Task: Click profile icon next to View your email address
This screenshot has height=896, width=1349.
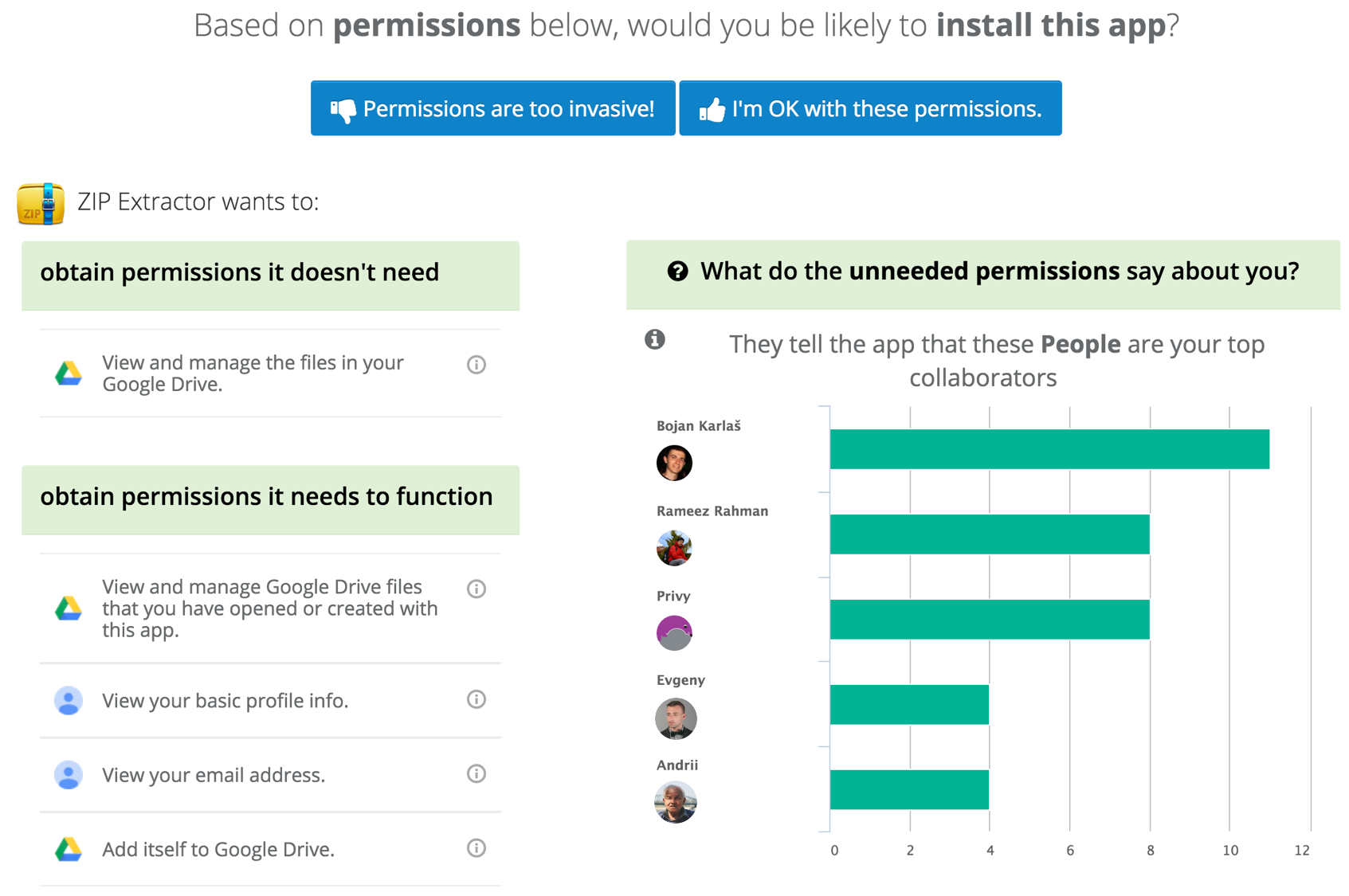Action: (69, 774)
